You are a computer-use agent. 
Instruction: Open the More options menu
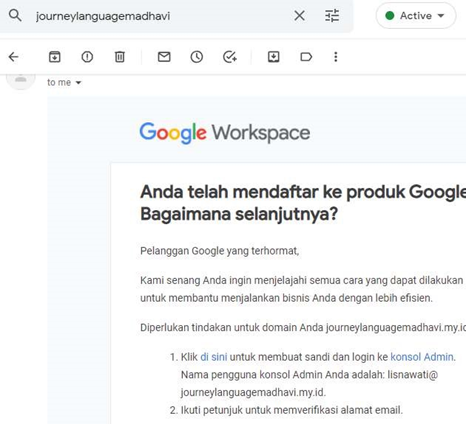click(336, 57)
